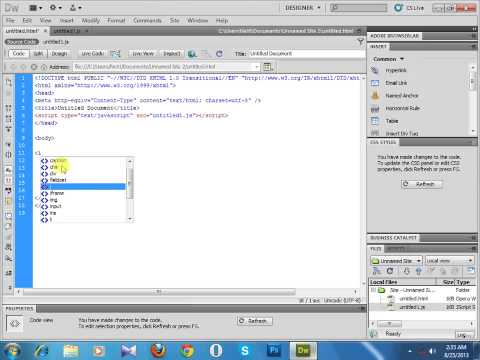
Task: Click the code hint list scroll-up arrow
Action: 130,161
